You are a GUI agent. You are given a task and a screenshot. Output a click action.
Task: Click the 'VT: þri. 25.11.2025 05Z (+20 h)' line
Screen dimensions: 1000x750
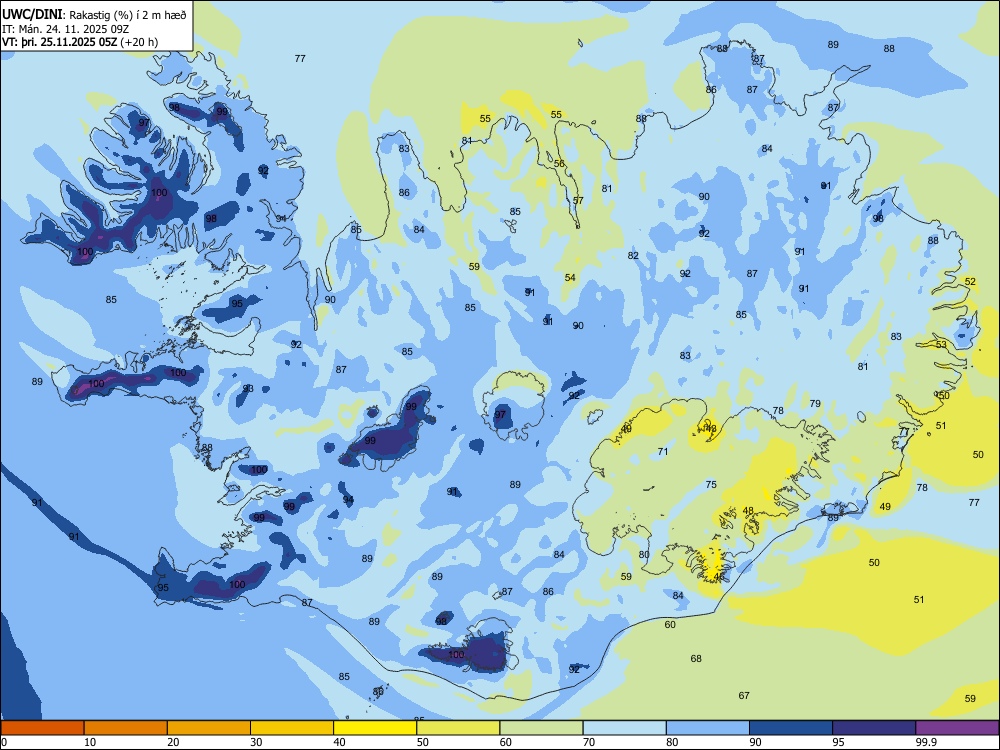click(x=80, y=42)
